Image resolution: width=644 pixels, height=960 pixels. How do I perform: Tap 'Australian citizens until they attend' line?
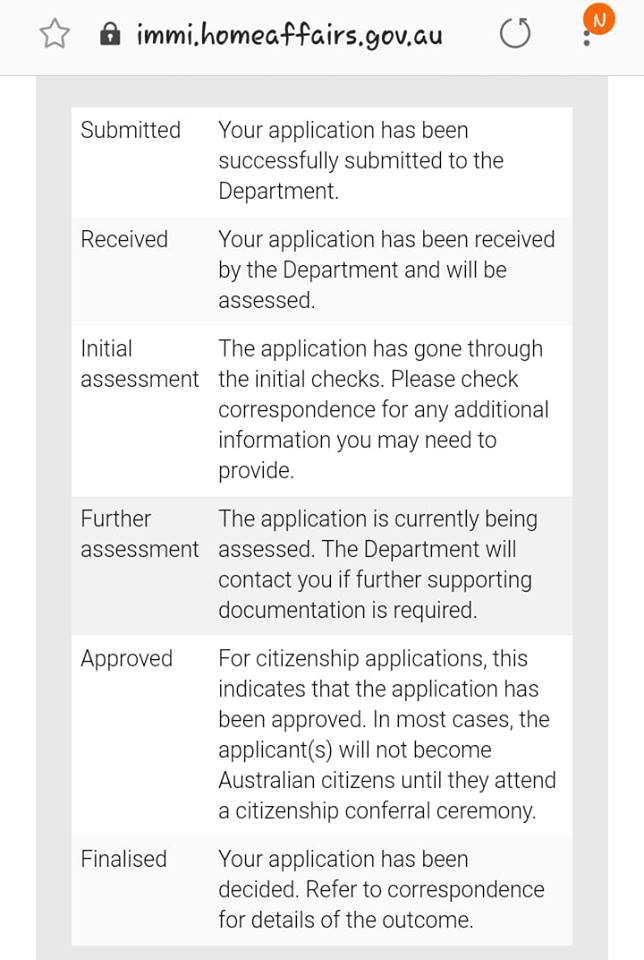pos(387,780)
